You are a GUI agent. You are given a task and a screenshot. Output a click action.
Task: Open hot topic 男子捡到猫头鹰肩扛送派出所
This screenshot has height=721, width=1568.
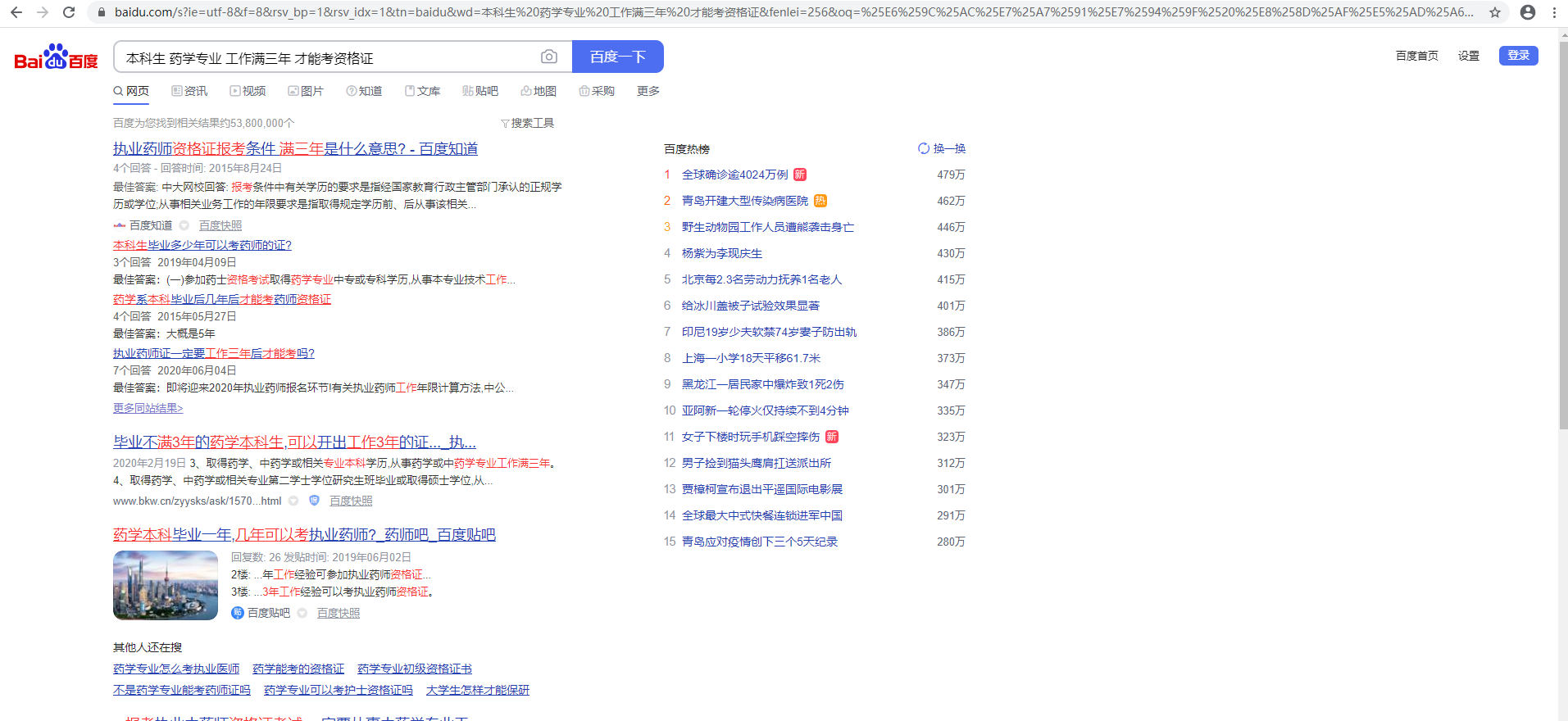(757, 463)
